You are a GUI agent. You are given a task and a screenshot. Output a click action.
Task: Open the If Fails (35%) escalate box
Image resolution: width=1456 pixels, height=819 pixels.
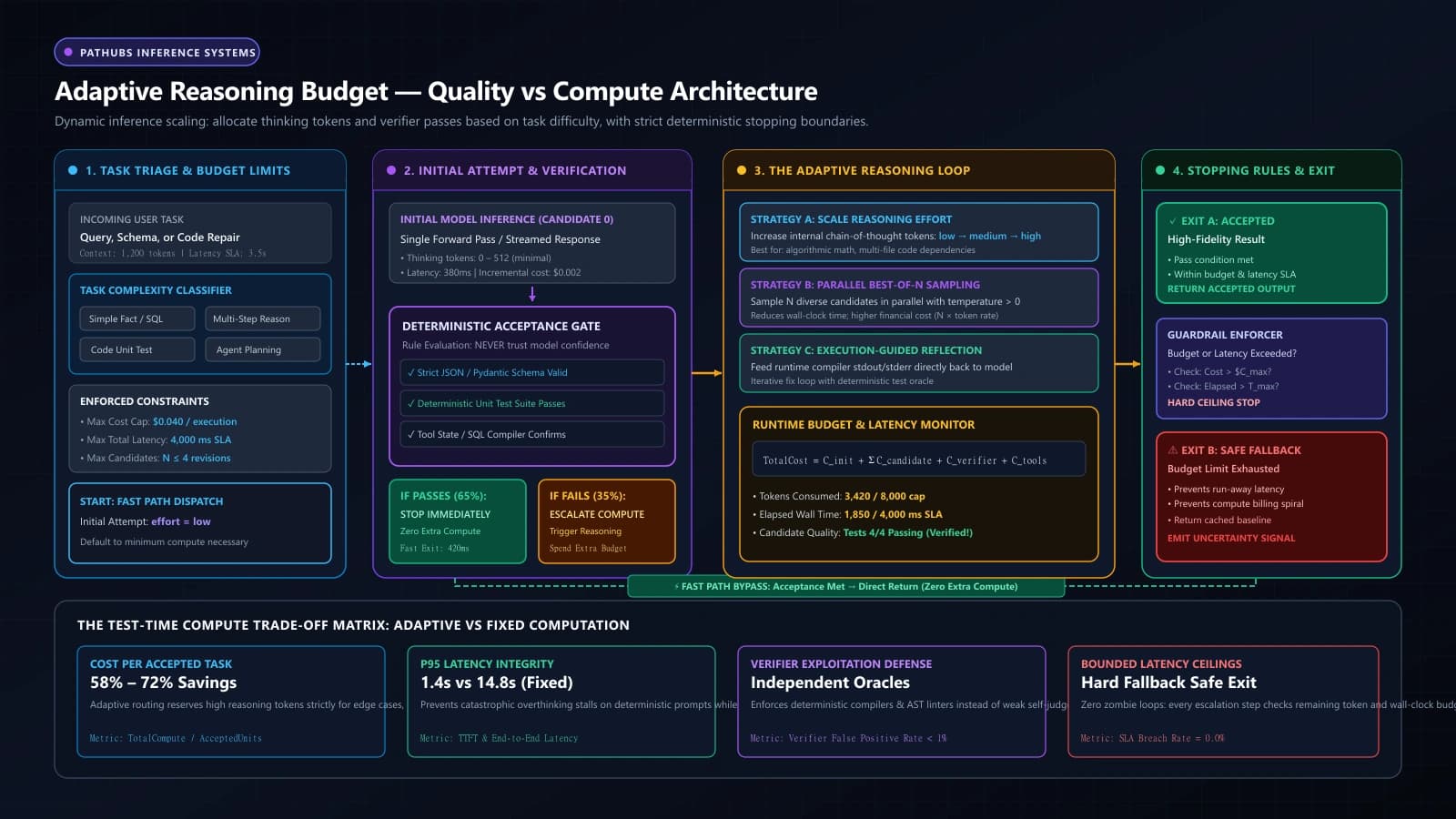607,521
